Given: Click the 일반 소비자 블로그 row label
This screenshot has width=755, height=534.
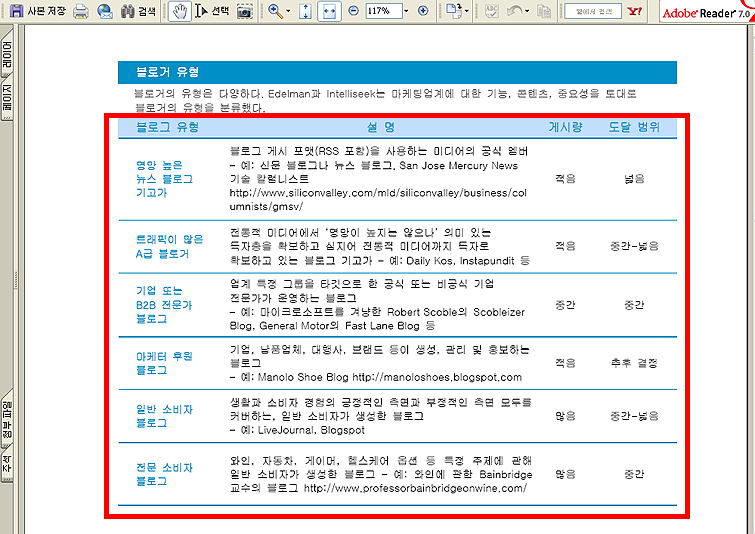Looking at the screenshot, I should tap(164, 416).
